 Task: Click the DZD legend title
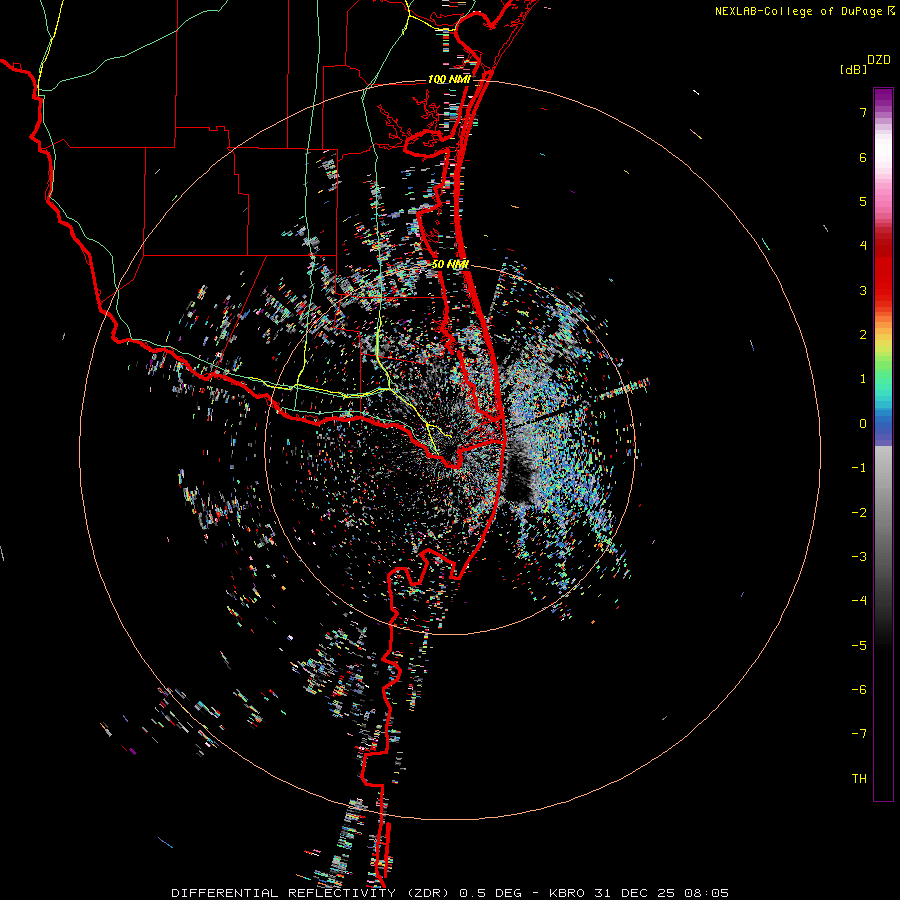[x=879, y=60]
